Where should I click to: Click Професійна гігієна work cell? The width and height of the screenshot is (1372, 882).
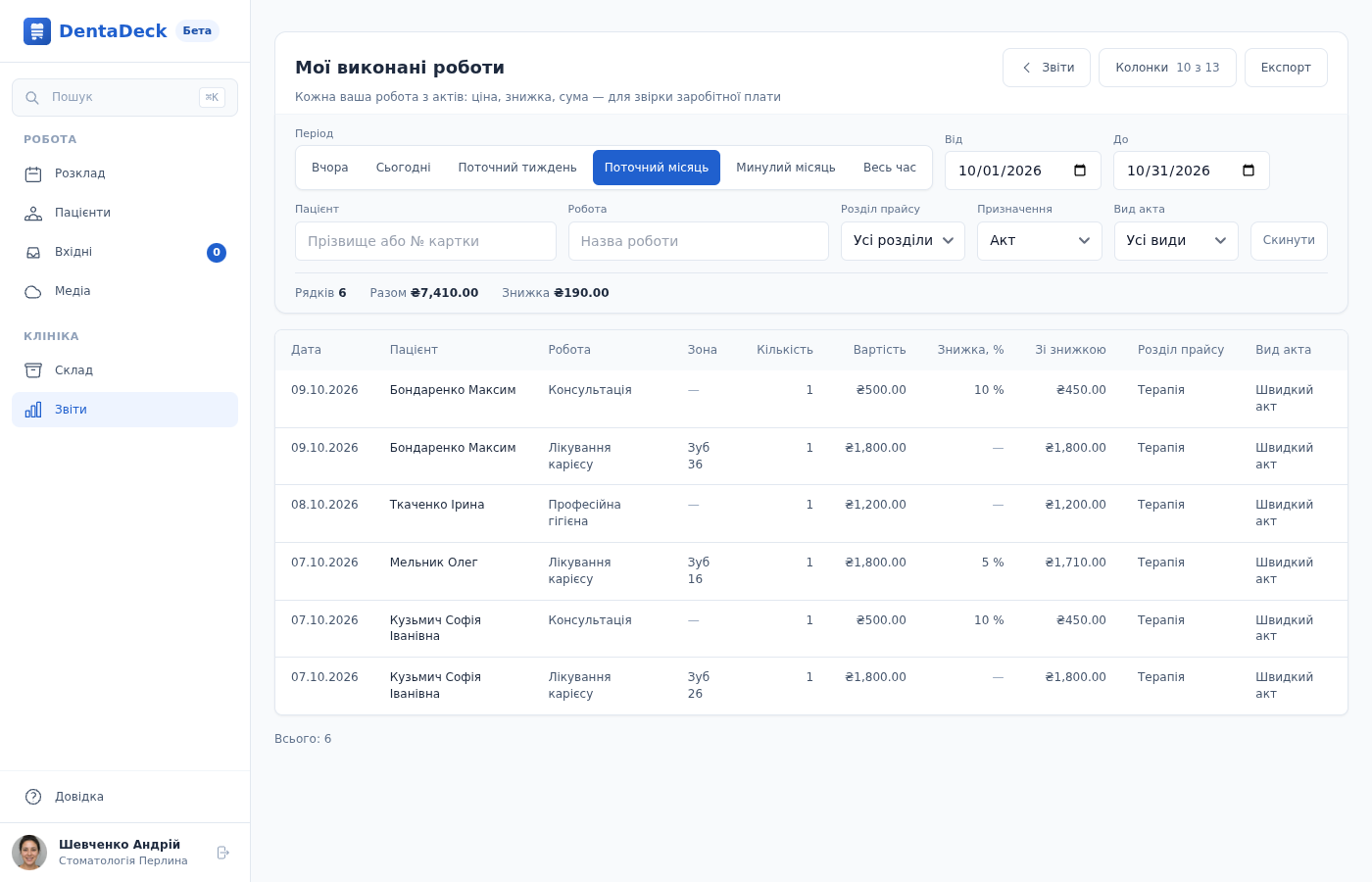coord(585,513)
